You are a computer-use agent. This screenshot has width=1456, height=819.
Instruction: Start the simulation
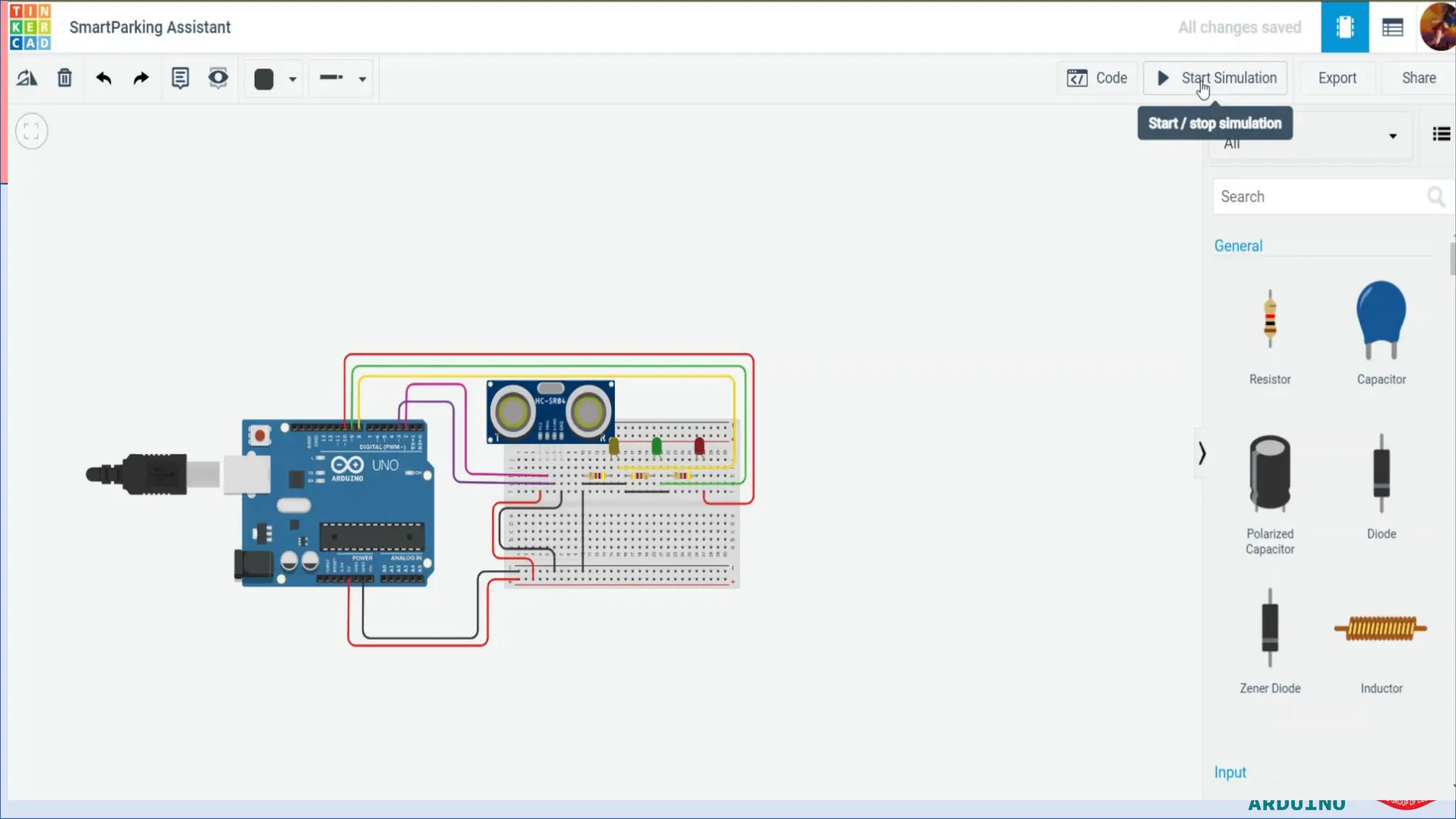pos(1216,78)
